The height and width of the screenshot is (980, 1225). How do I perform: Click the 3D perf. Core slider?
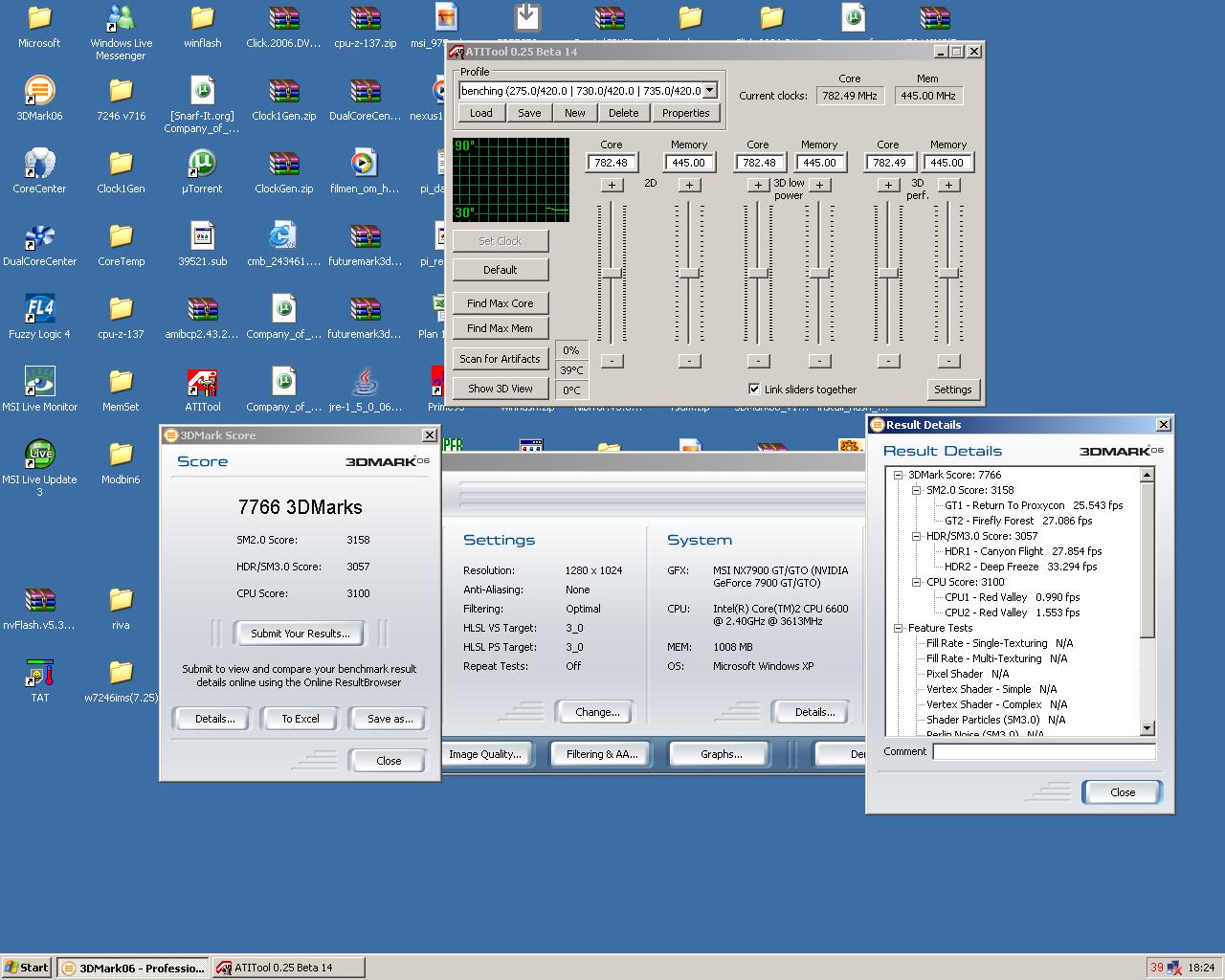pyautogui.click(x=888, y=274)
